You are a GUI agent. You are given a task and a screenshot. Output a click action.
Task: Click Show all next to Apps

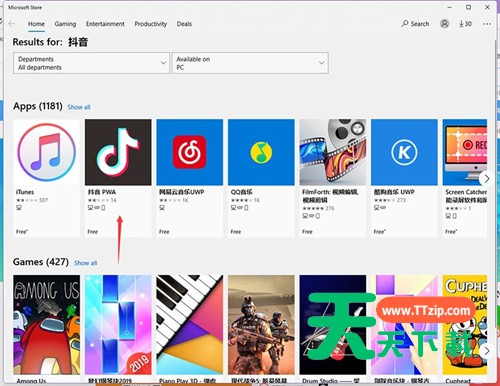pos(79,107)
